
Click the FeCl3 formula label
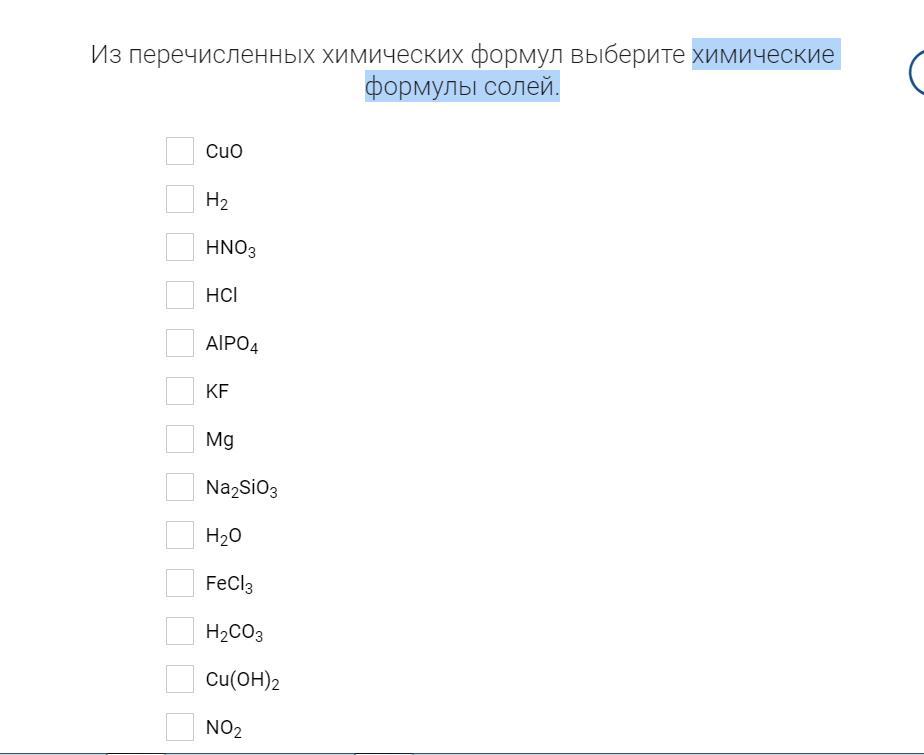click(229, 584)
